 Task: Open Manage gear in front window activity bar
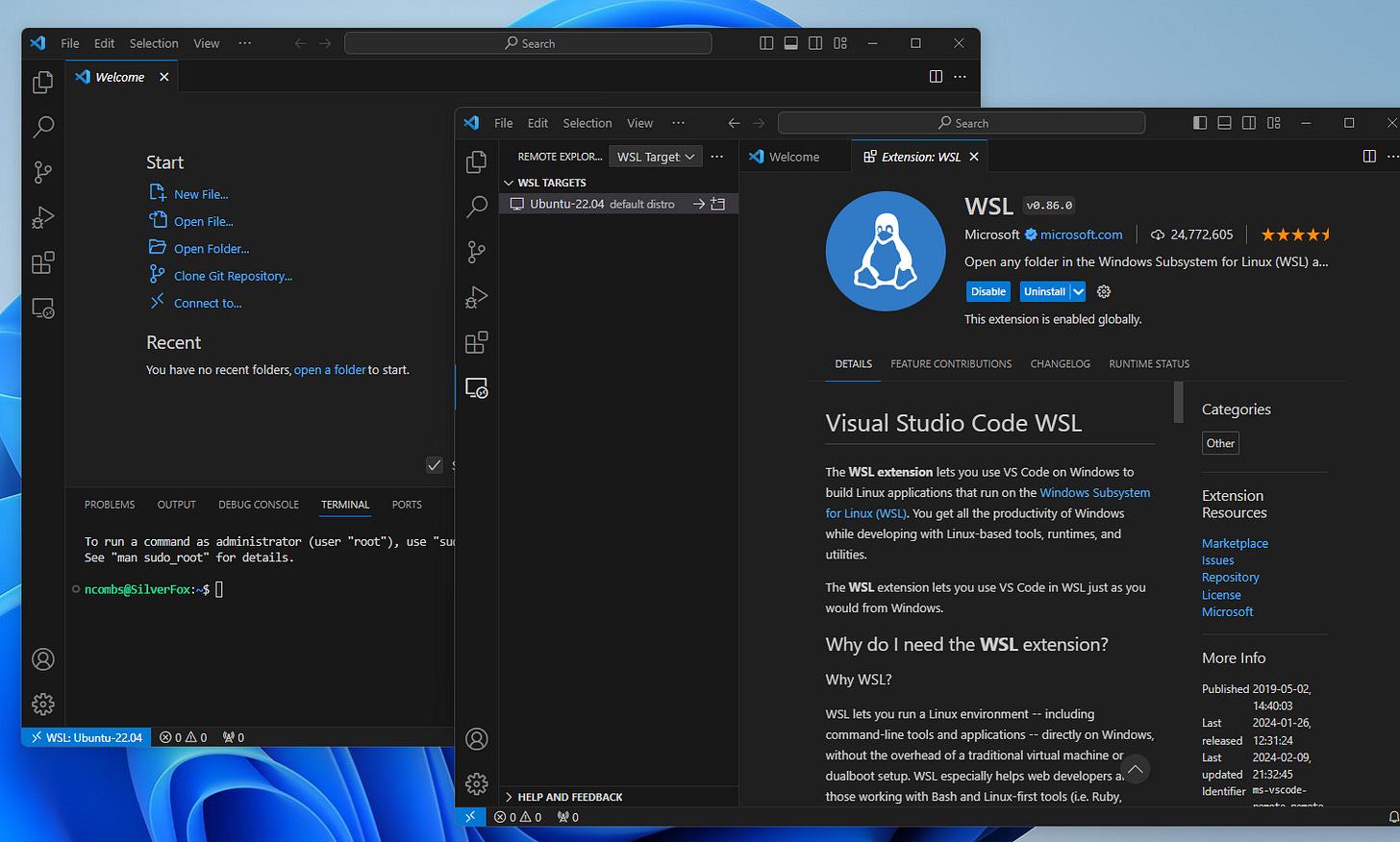click(477, 784)
